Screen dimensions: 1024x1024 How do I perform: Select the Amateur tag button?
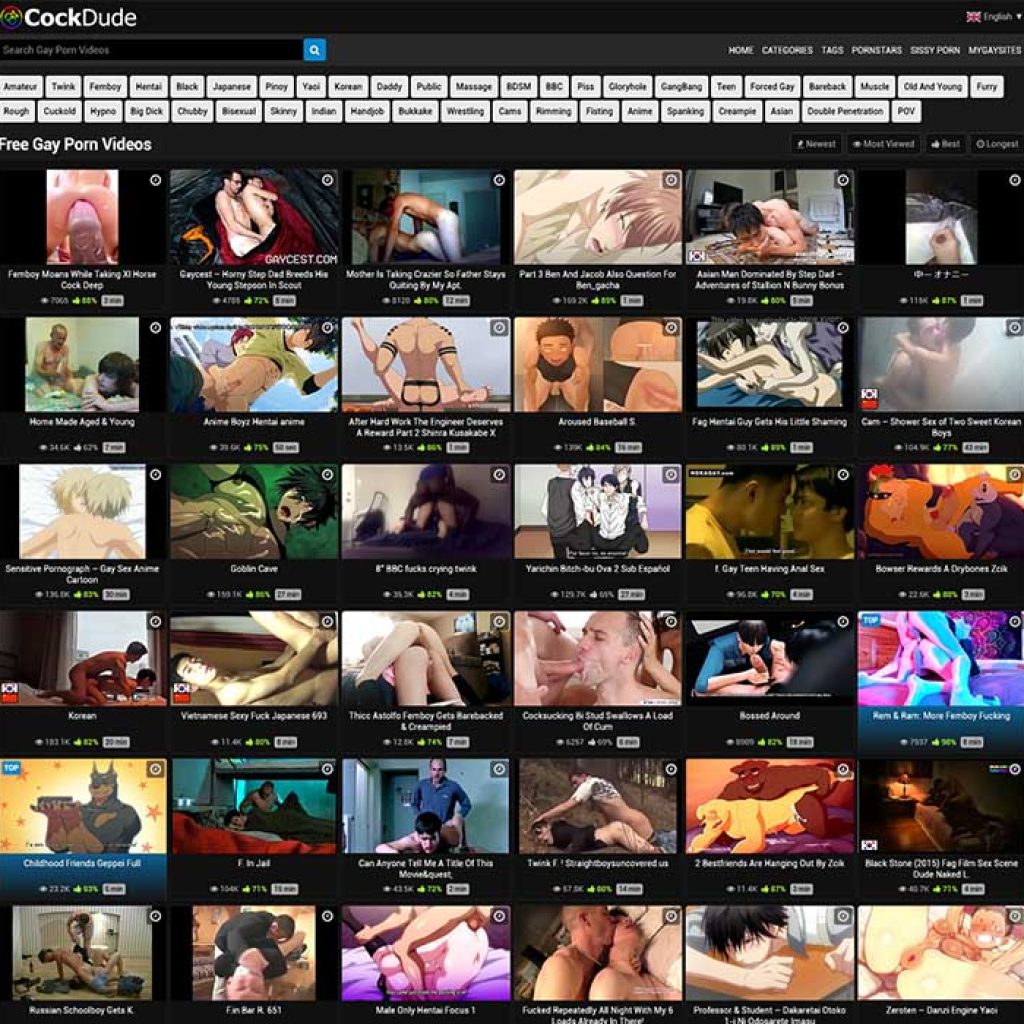(21, 87)
